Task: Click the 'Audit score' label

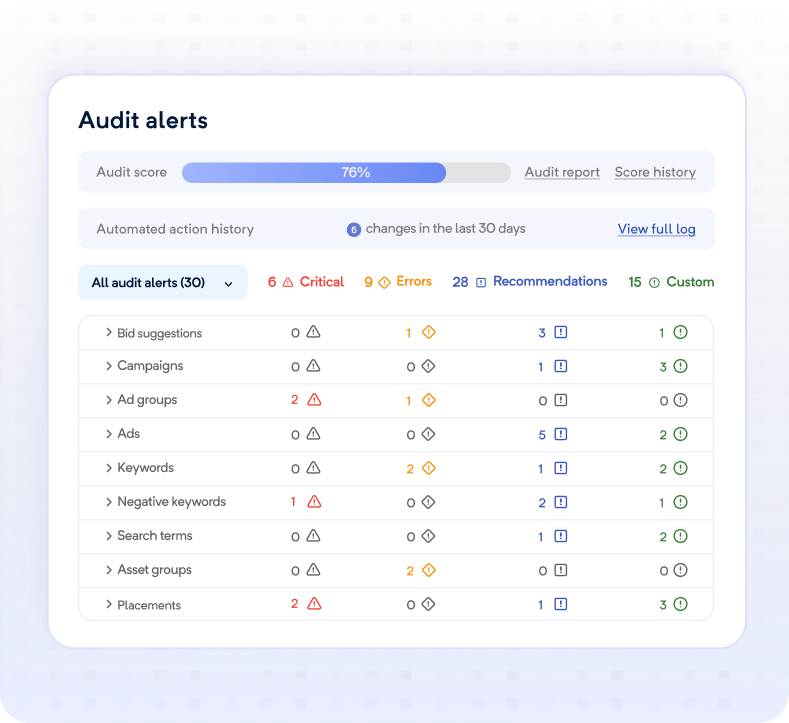Action: click(x=131, y=172)
